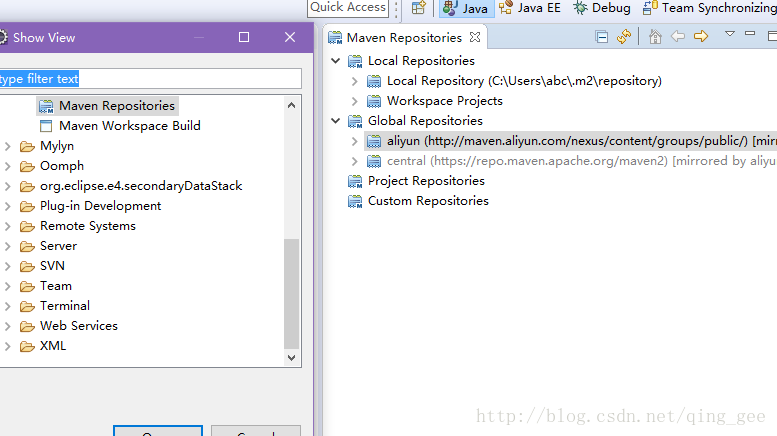Expand the Mylyn folder
The width and height of the screenshot is (777, 436).
click(x=7, y=146)
